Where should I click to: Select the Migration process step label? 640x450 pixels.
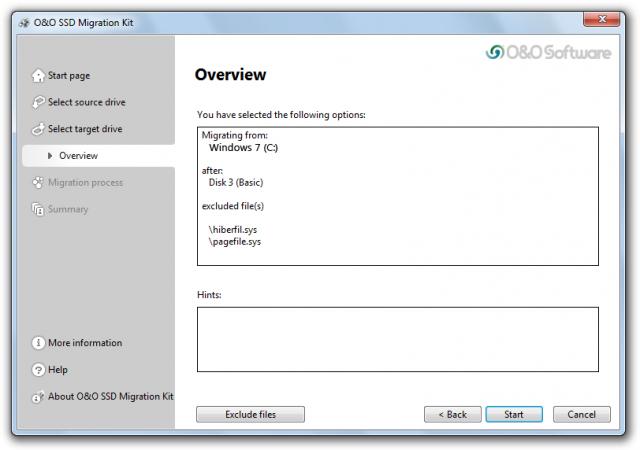85,183
